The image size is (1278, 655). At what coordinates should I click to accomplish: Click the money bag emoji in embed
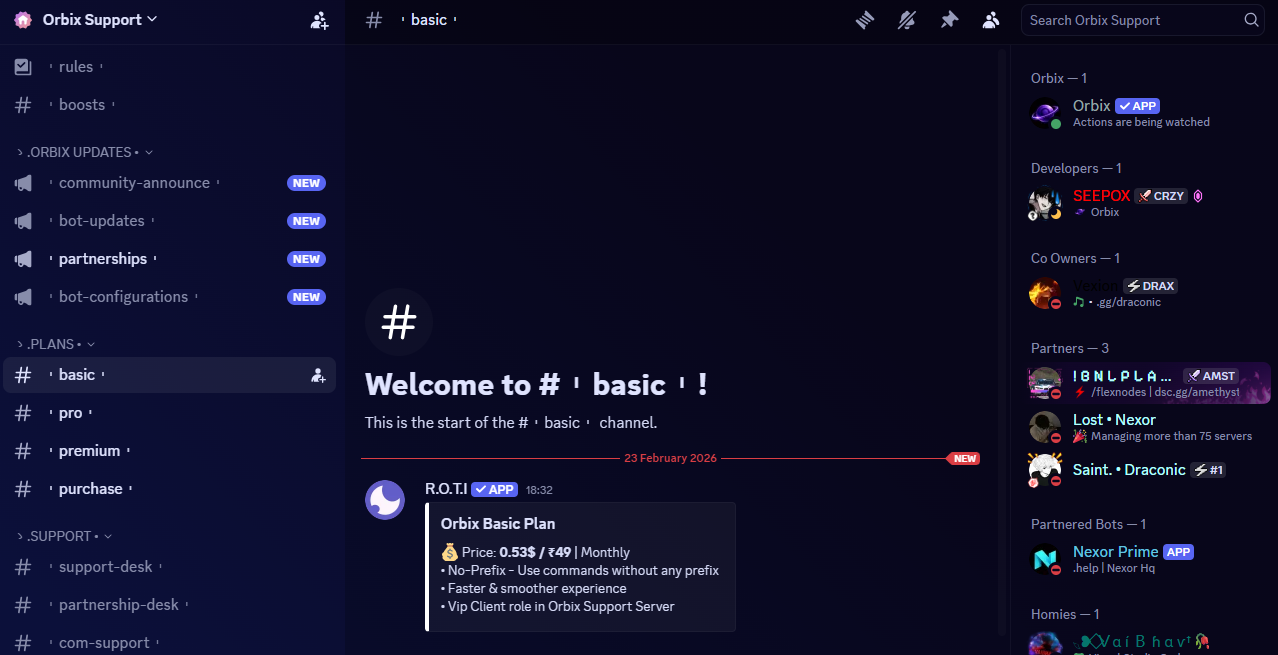point(449,552)
